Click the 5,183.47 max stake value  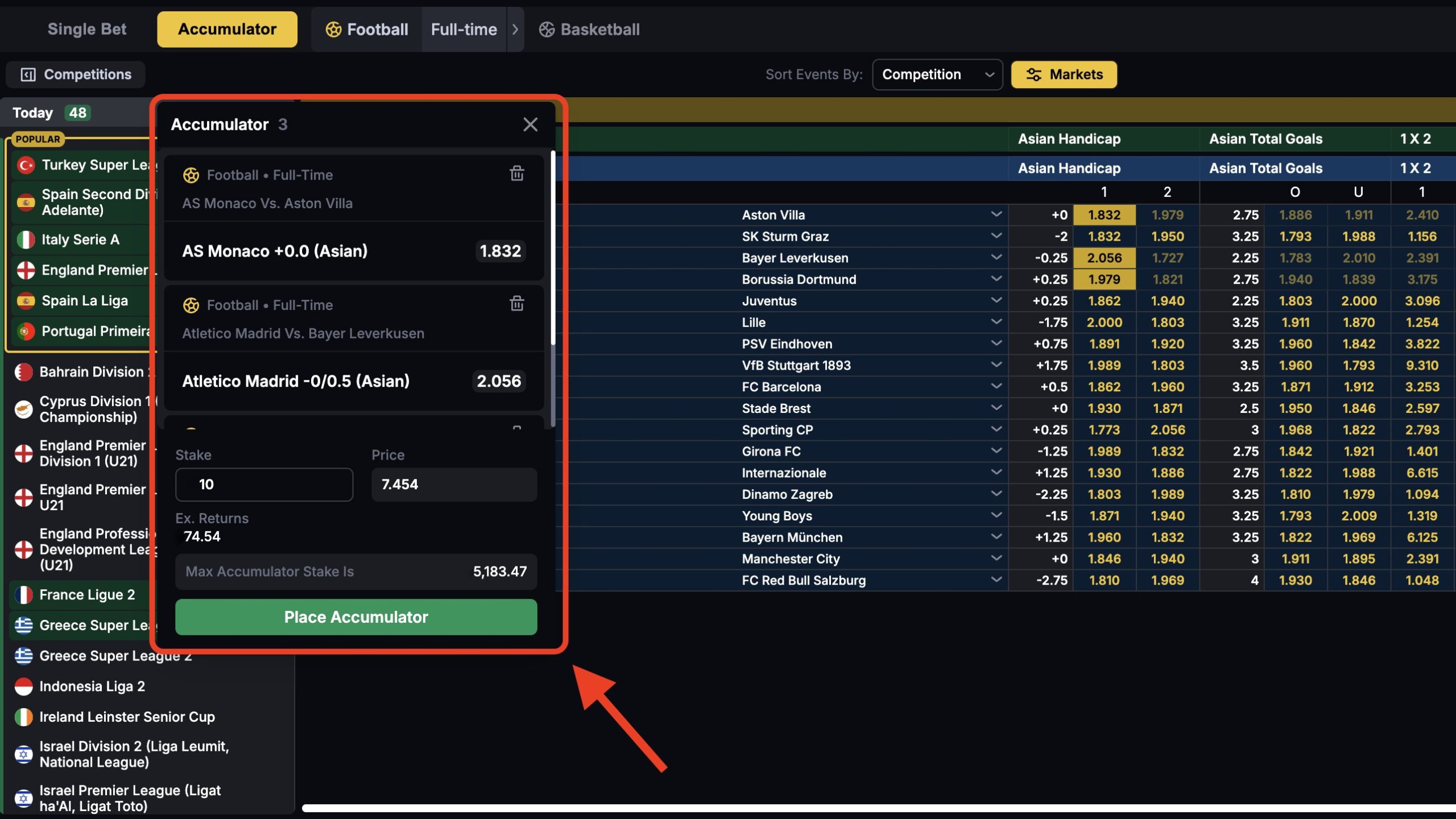(x=499, y=572)
